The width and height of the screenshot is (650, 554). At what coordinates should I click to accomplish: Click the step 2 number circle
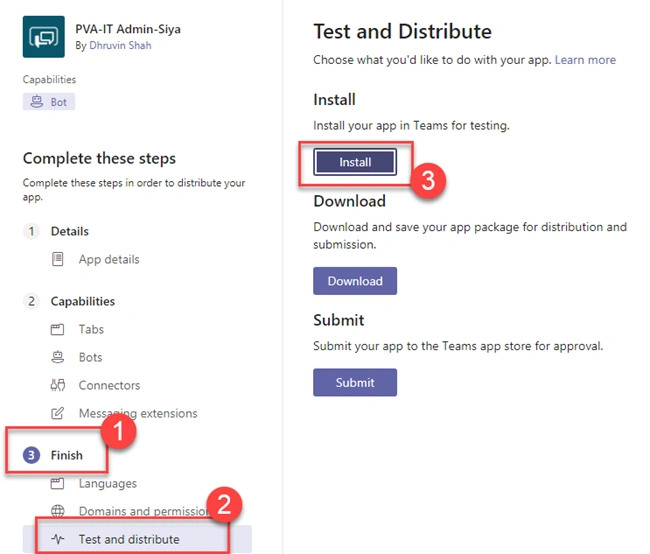[x=31, y=301]
